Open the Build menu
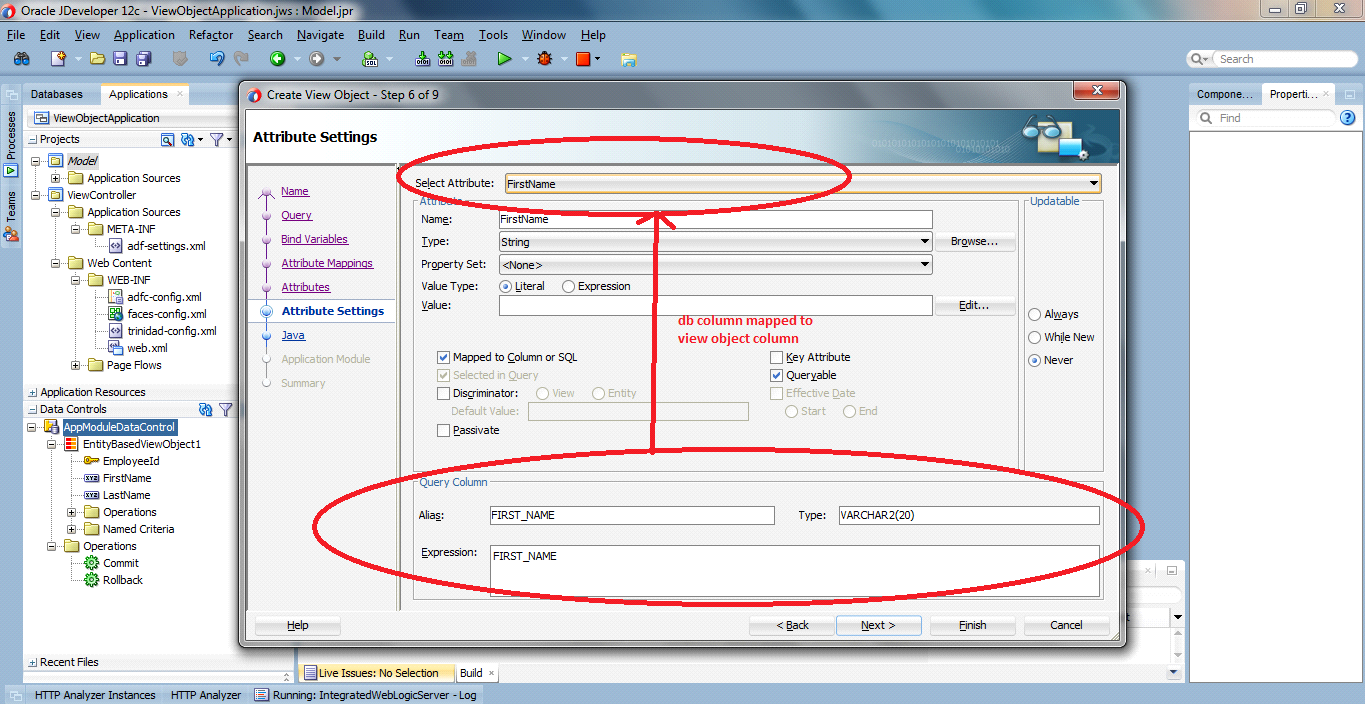 pos(371,34)
